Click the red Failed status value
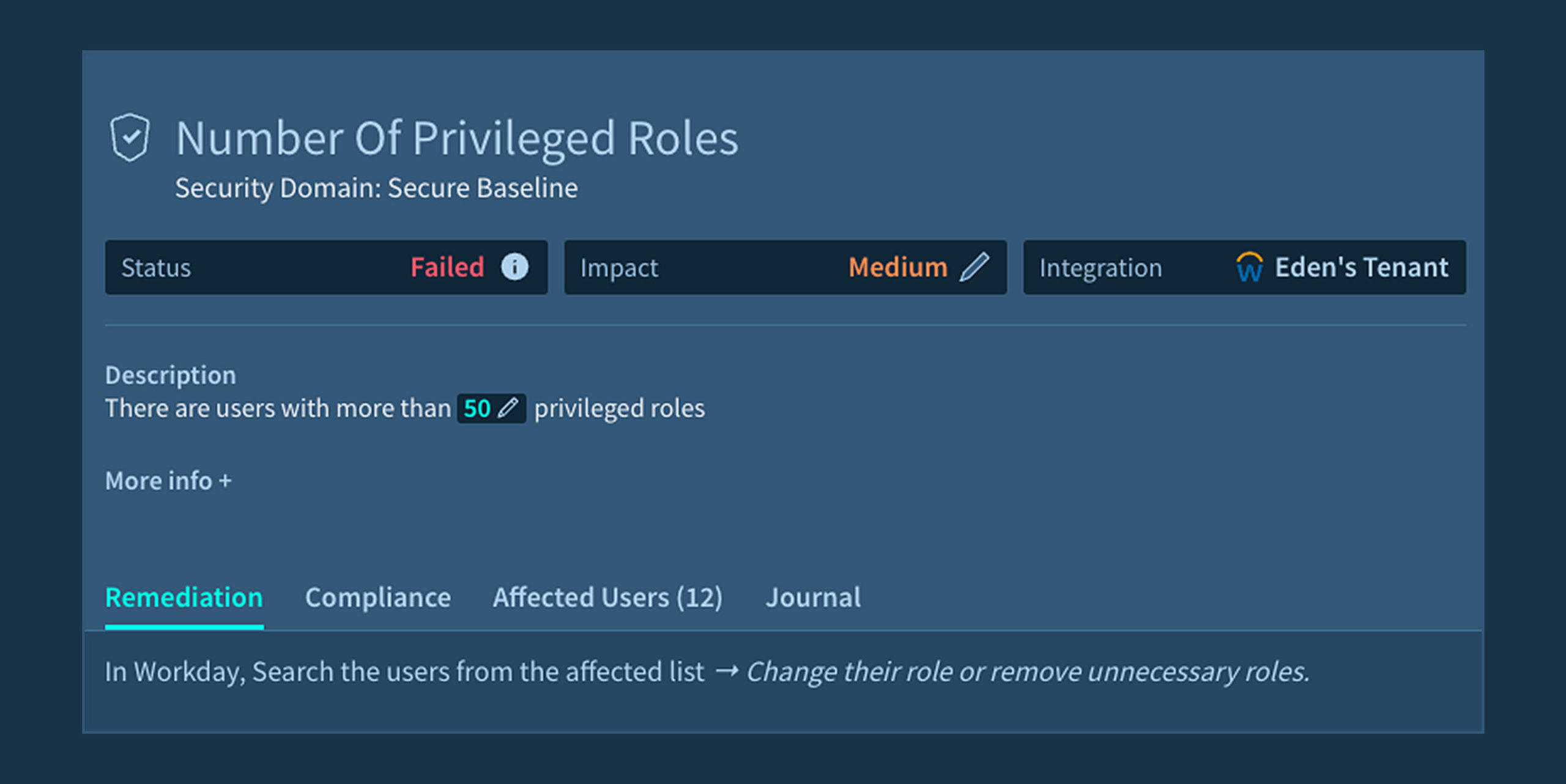The height and width of the screenshot is (784, 1566). [x=447, y=267]
